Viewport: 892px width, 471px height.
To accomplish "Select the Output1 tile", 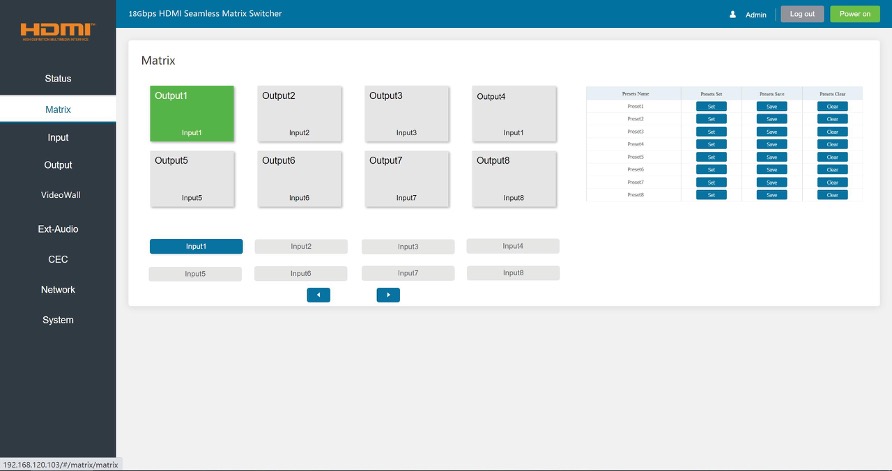I will [192, 113].
